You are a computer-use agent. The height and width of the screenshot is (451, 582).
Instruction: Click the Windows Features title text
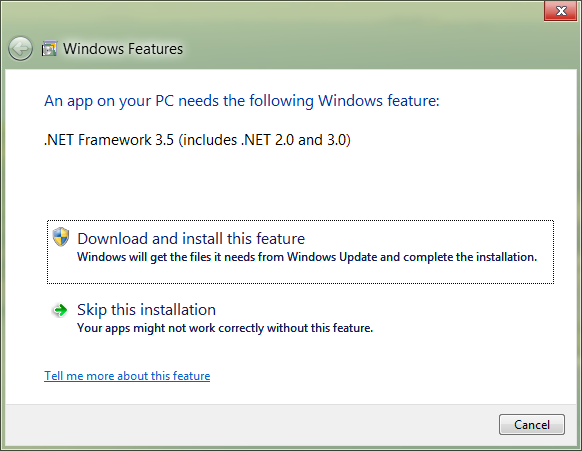(x=123, y=49)
